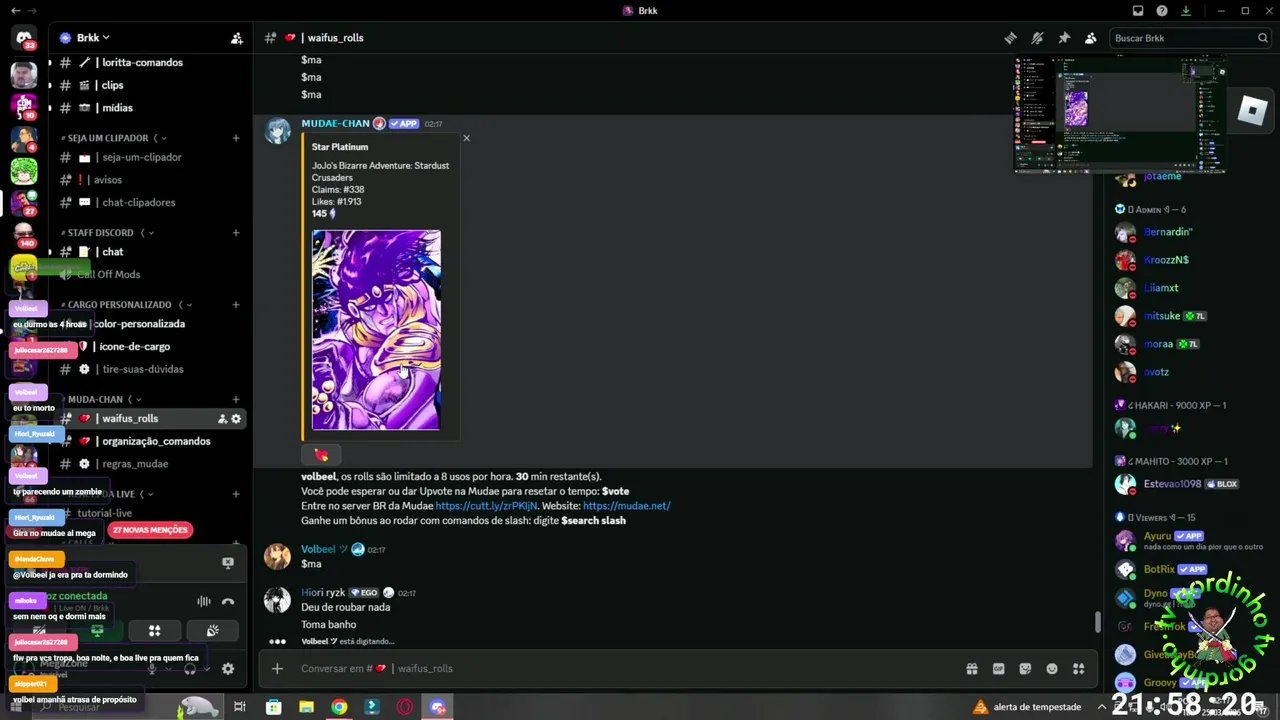The image size is (1280, 720).
Task: Open the Discord inbox icon
Action: click(1138, 11)
